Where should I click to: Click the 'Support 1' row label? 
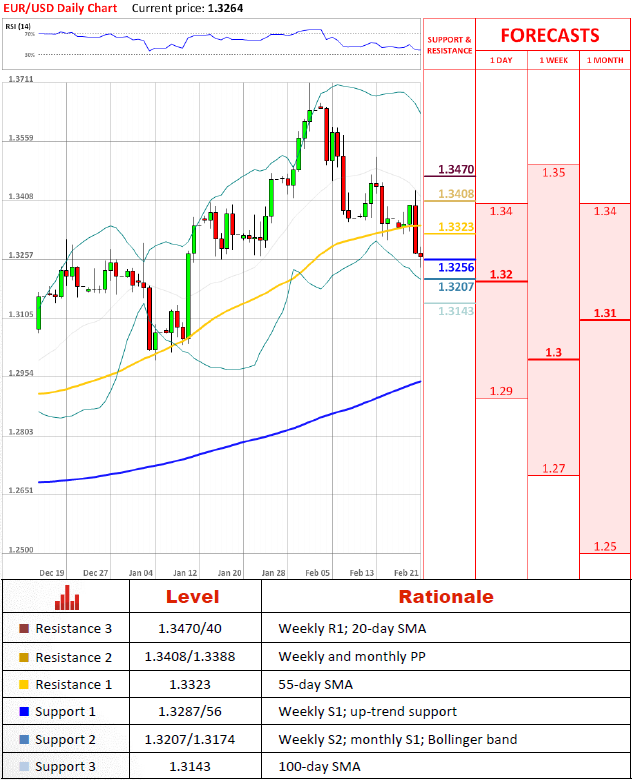click(x=65, y=712)
